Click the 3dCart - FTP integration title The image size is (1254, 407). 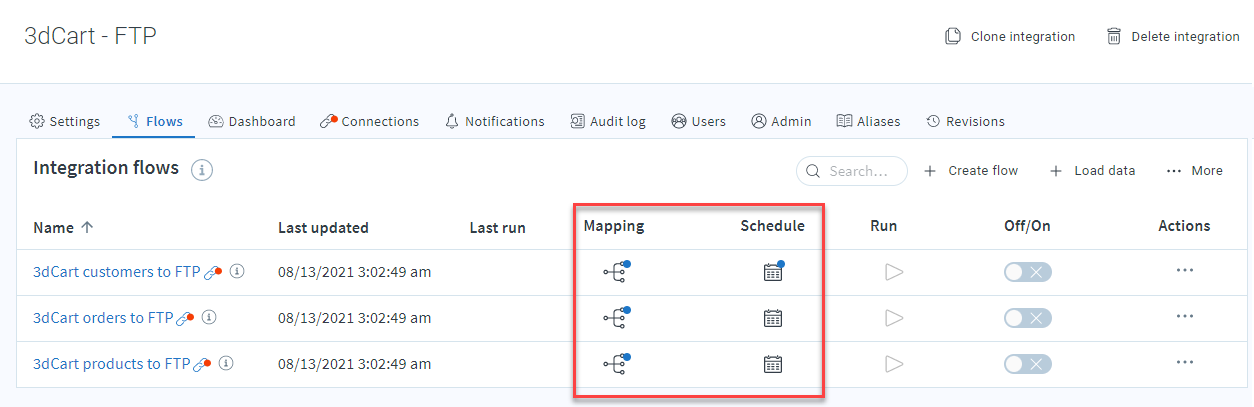click(90, 36)
